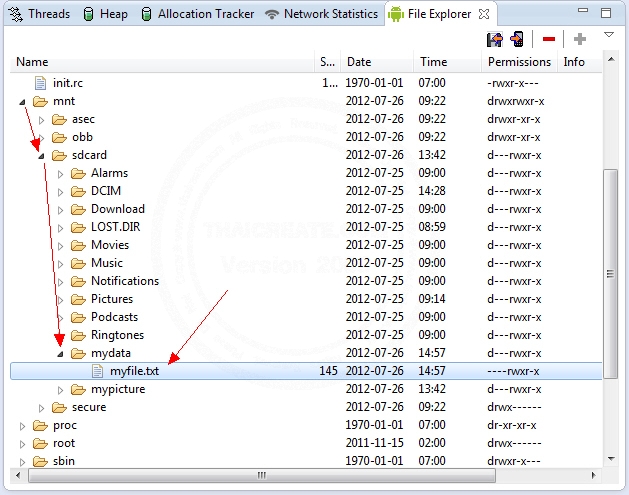This screenshot has width=629, height=495.
Task: Click the Pictures folder icon
Action: coord(78,300)
